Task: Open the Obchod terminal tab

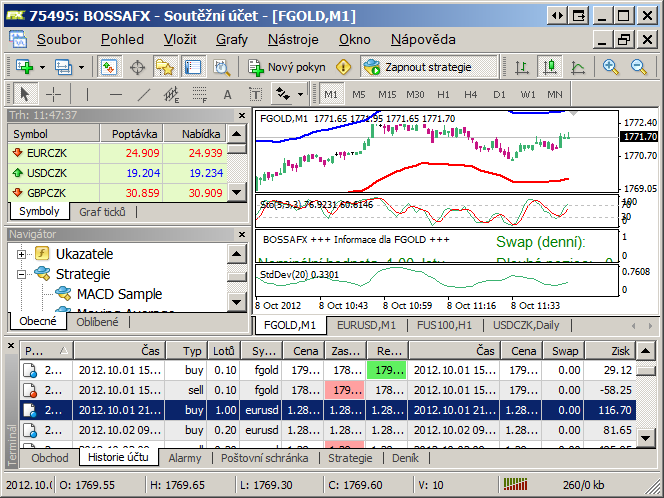Action: [50, 458]
